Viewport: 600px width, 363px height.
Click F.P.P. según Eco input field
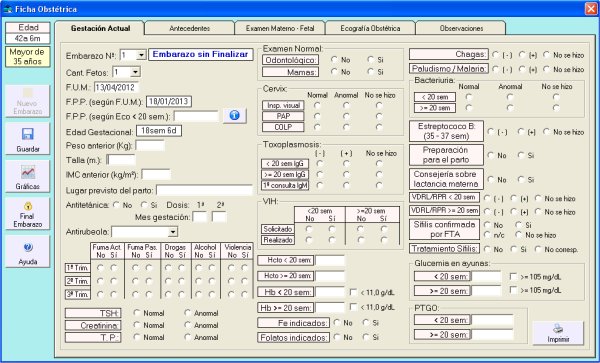click(196, 116)
